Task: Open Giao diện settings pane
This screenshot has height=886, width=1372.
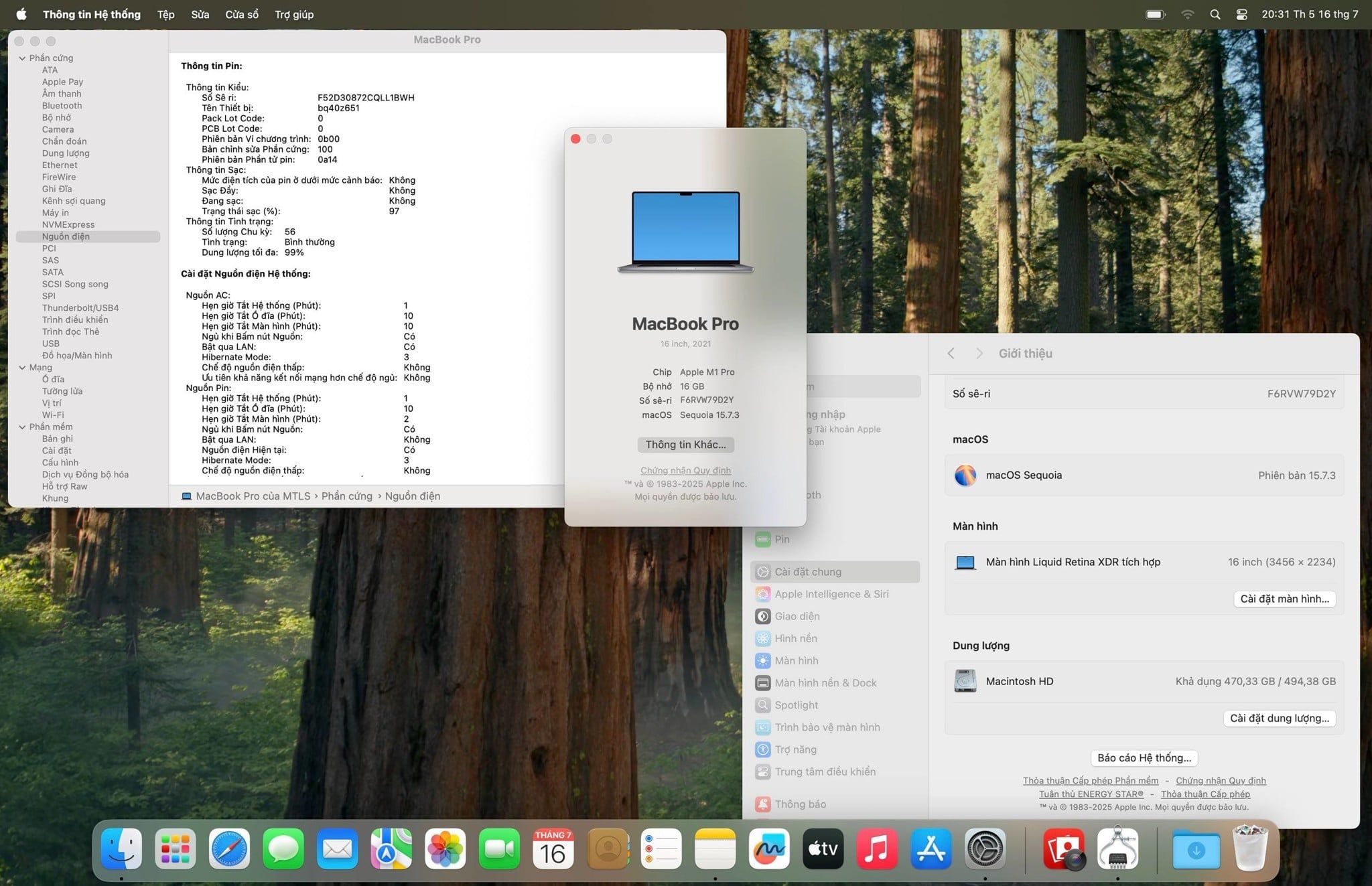Action: [835, 616]
